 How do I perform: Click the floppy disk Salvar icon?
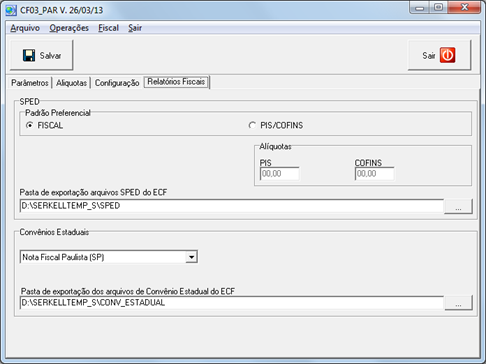(29, 56)
